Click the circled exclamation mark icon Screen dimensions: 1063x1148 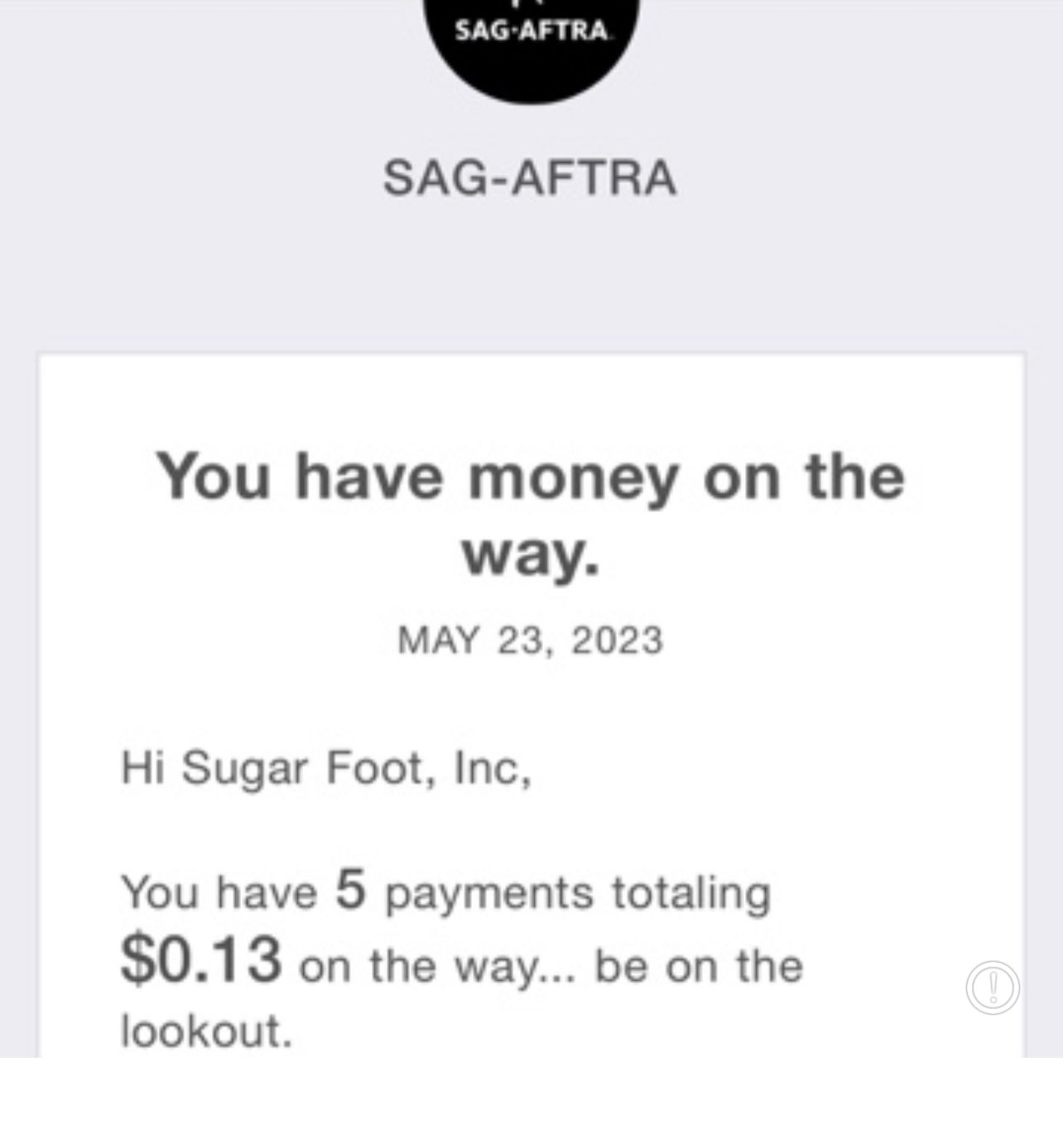pyautogui.click(x=993, y=987)
